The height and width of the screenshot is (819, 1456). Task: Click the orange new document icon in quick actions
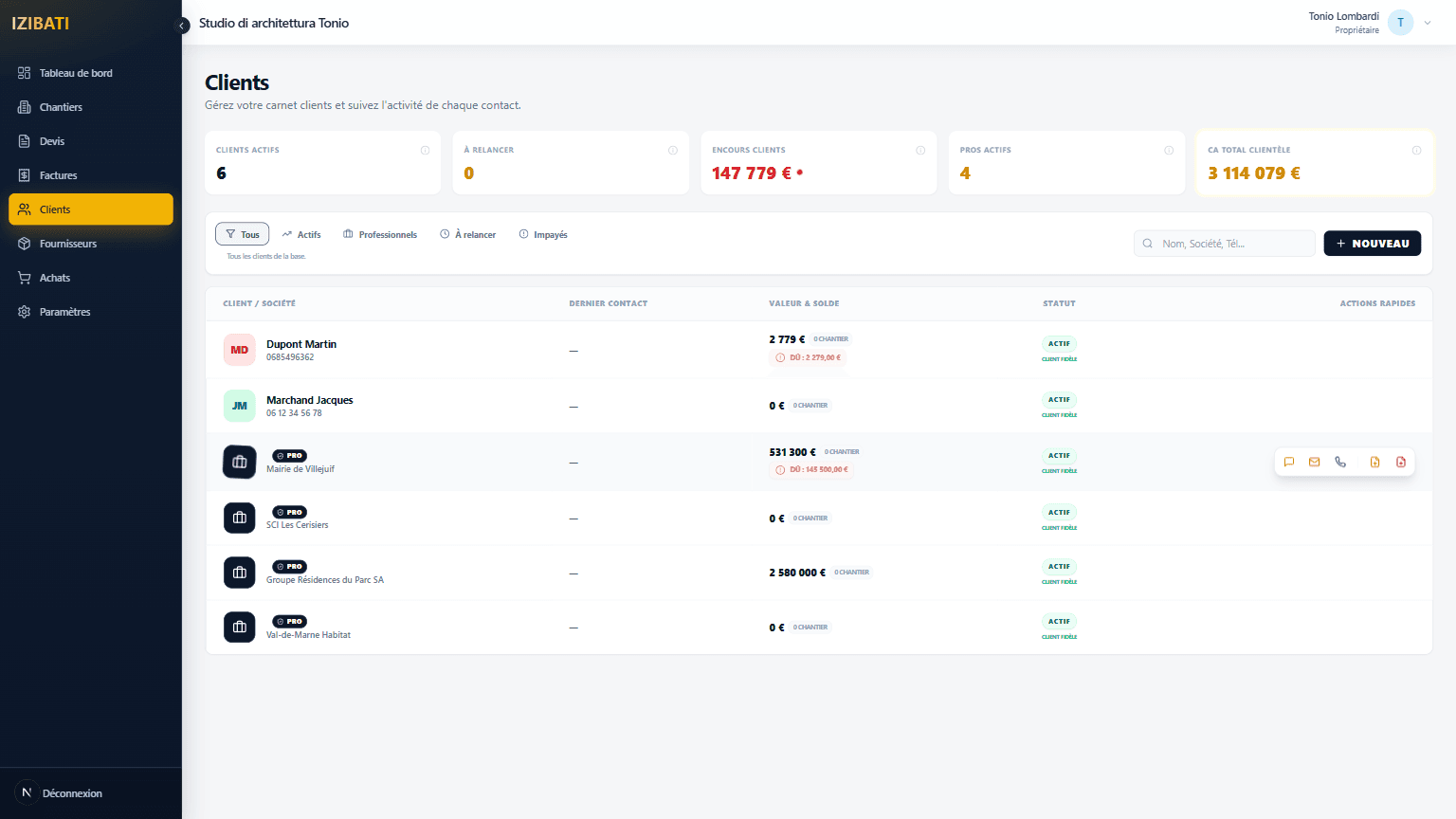1374,463
